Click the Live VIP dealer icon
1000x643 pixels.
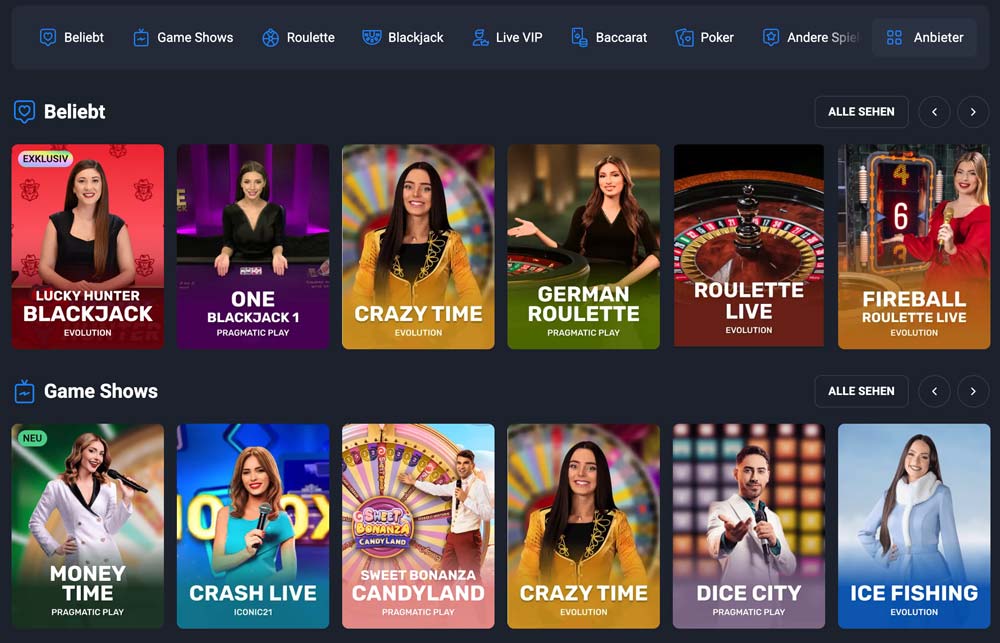pos(480,38)
